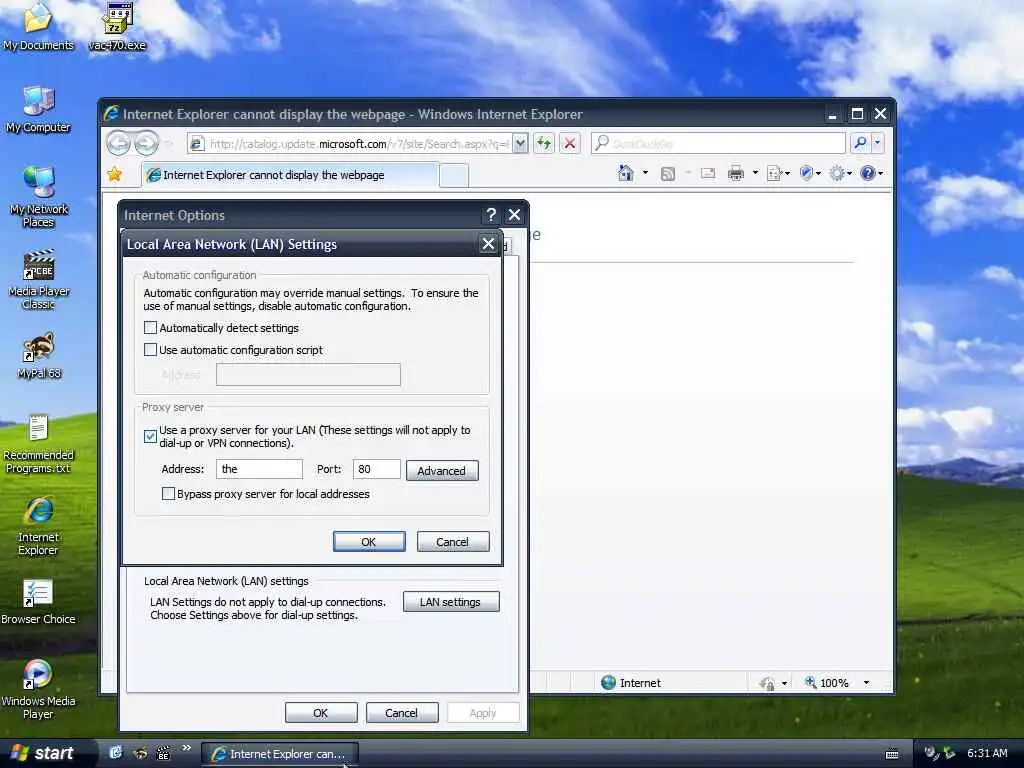Image resolution: width=1024 pixels, height=768 pixels.
Task: Click search magnifier button in IE
Action: point(860,143)
